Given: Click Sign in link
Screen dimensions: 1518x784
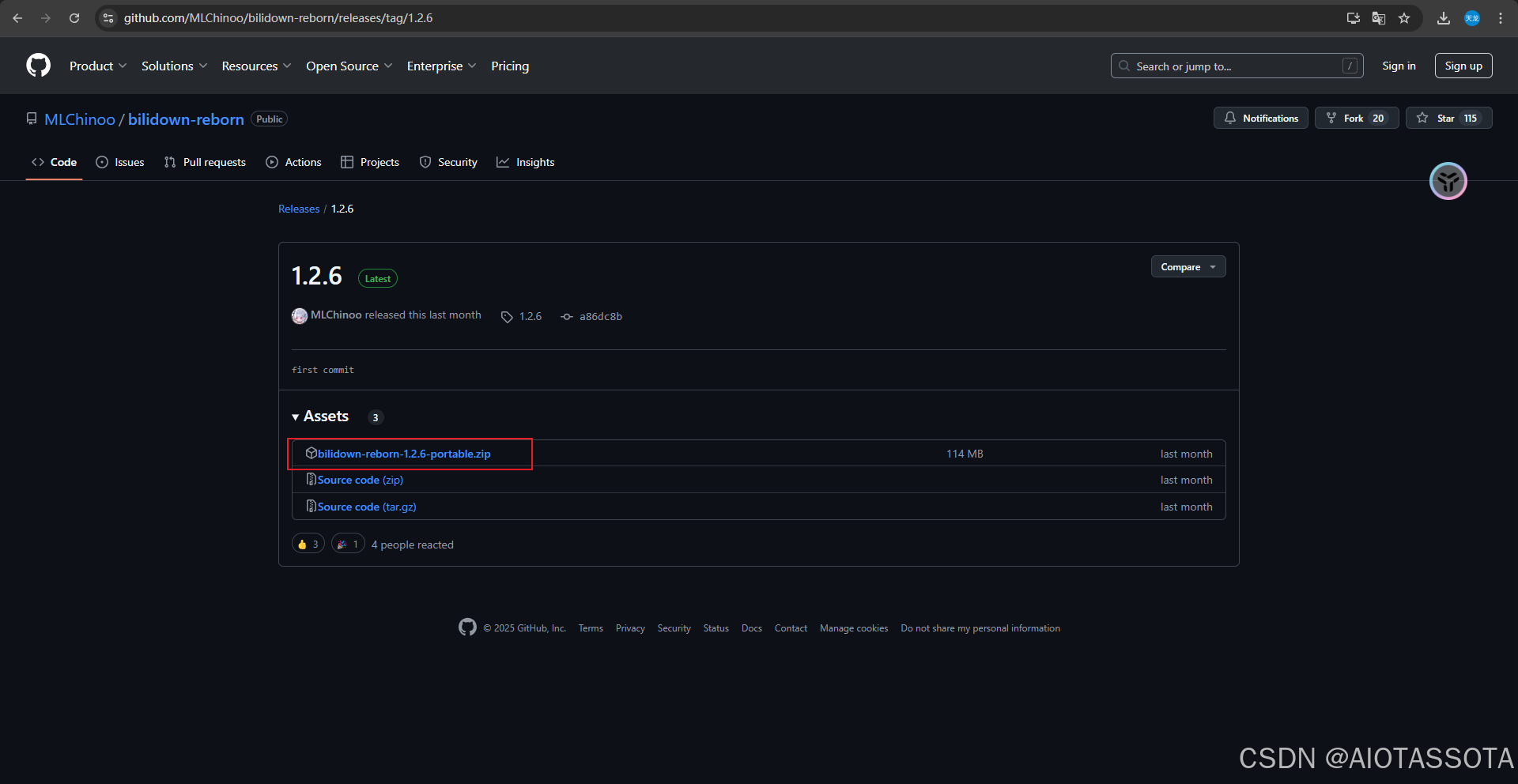Looking at the screenshot, I should (x=1399, y=66).
